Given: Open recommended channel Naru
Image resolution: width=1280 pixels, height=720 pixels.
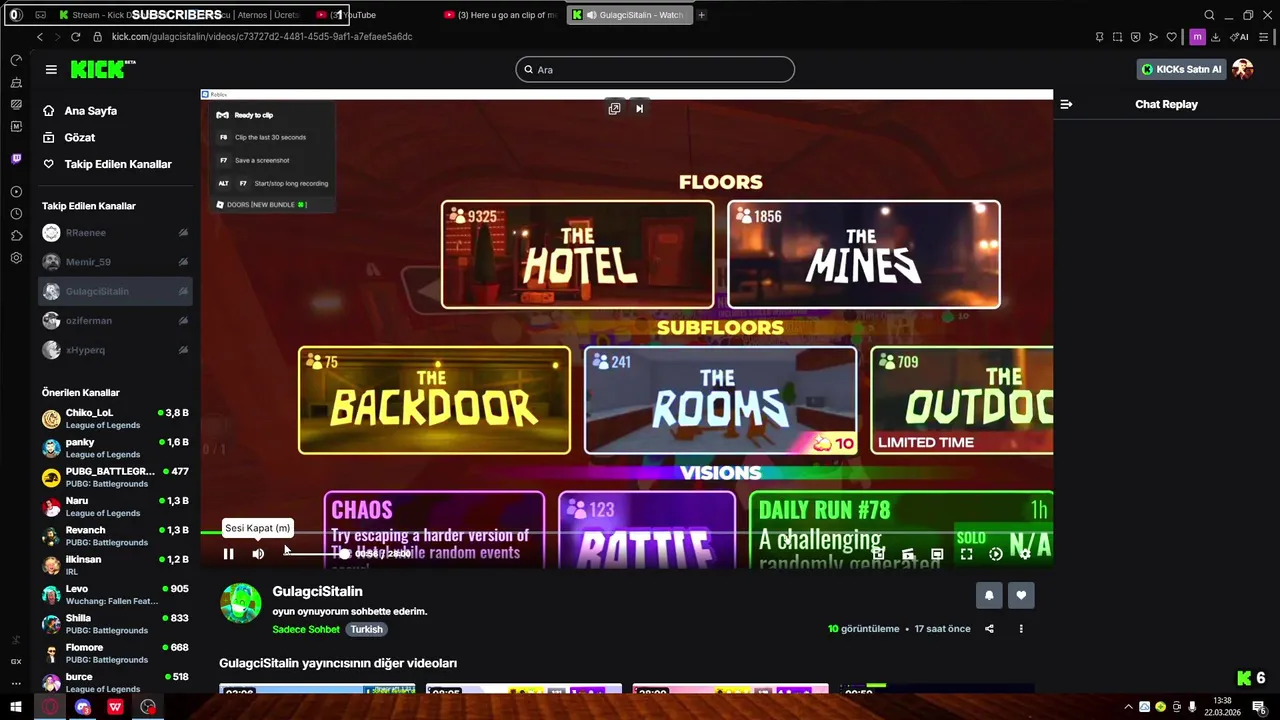Looking at the screenshot, I should [x=115, y=507].
